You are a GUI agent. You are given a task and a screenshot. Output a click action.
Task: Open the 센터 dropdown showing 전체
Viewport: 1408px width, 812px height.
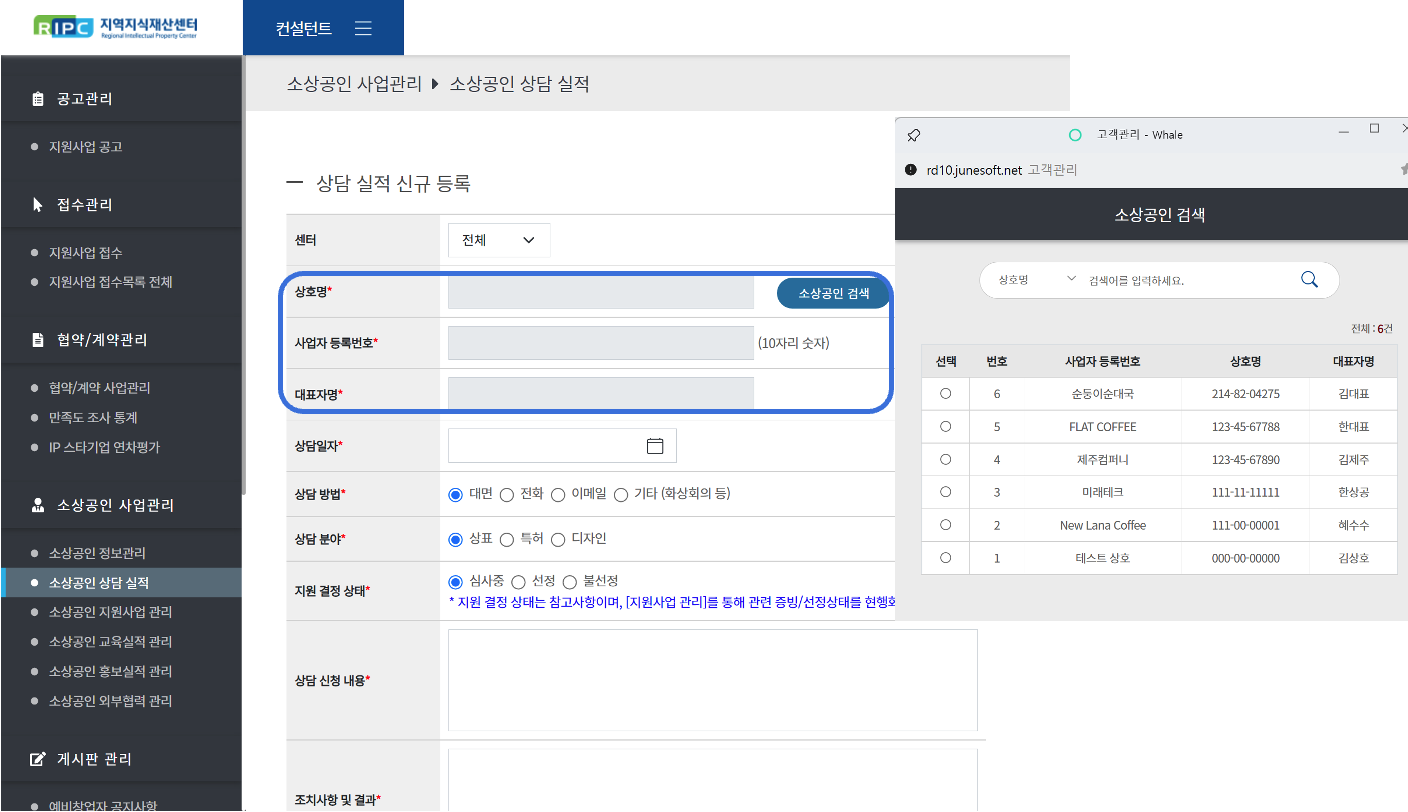pos(499,240)
